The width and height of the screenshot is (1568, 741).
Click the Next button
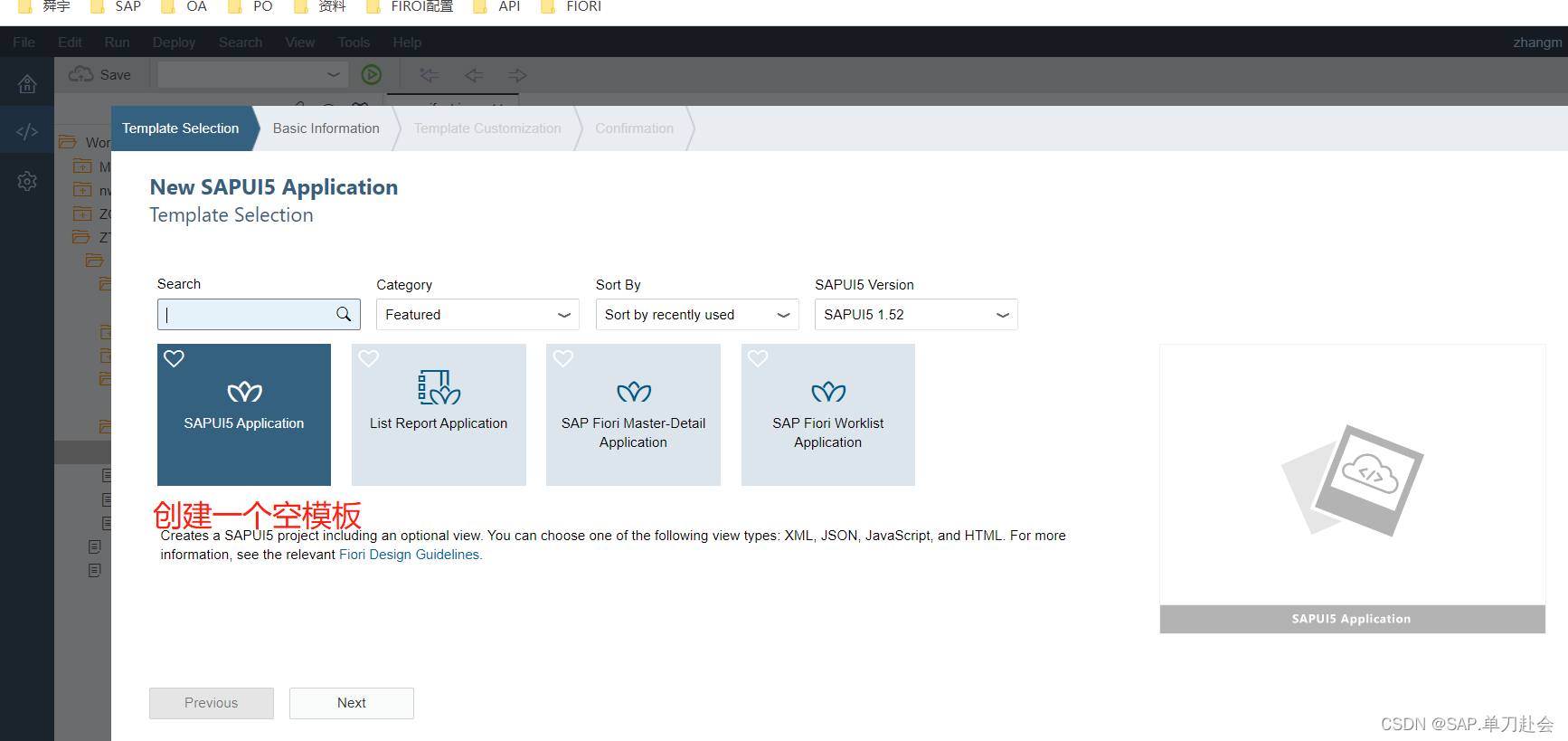[352, 703]
